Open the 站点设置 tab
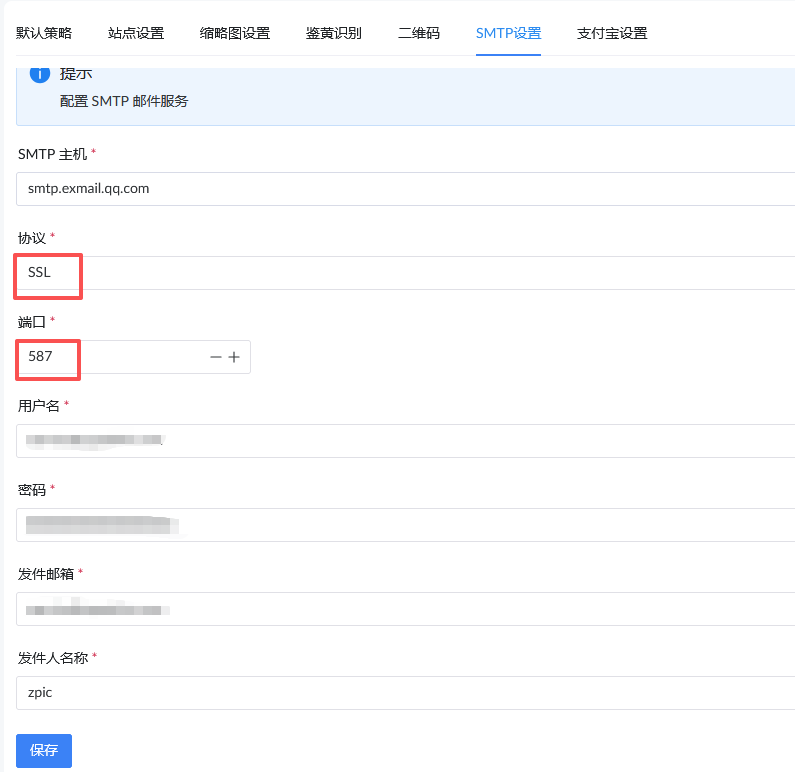Image resolution: width=795 pixels, height=772 pixels. (x=136, y=33)
